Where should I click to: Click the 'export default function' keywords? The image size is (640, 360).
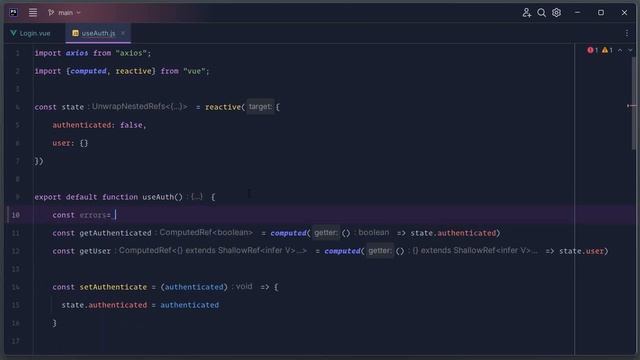(x=86, y=197)
